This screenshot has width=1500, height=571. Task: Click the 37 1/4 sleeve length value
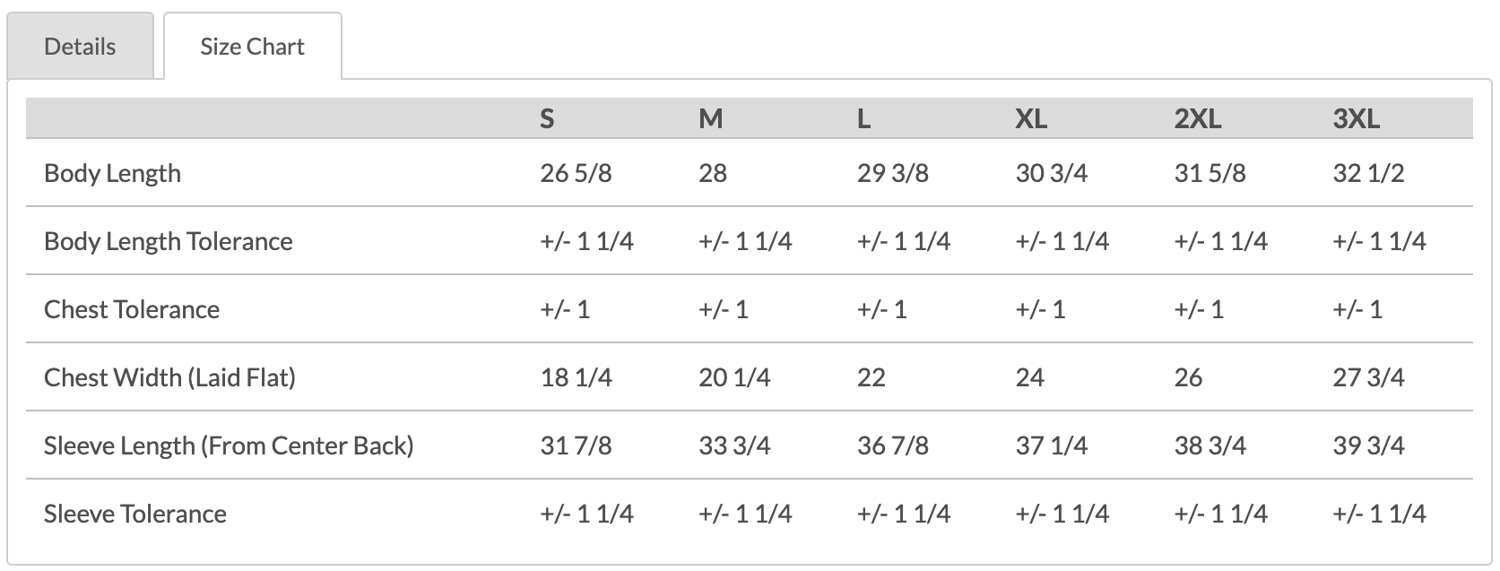(1051, 446)
